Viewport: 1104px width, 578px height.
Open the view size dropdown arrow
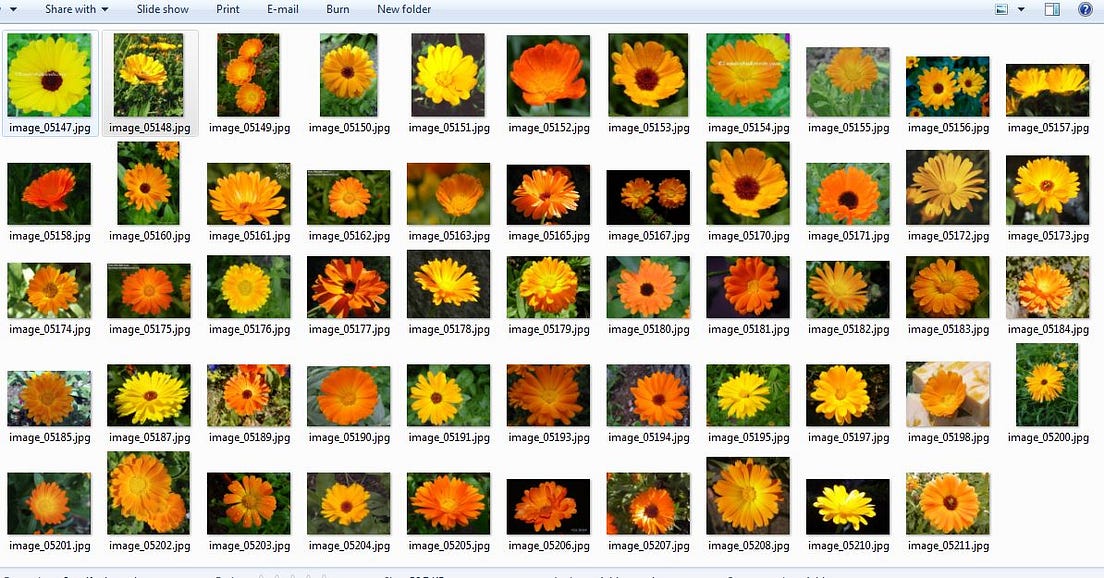coord(1021,9)
